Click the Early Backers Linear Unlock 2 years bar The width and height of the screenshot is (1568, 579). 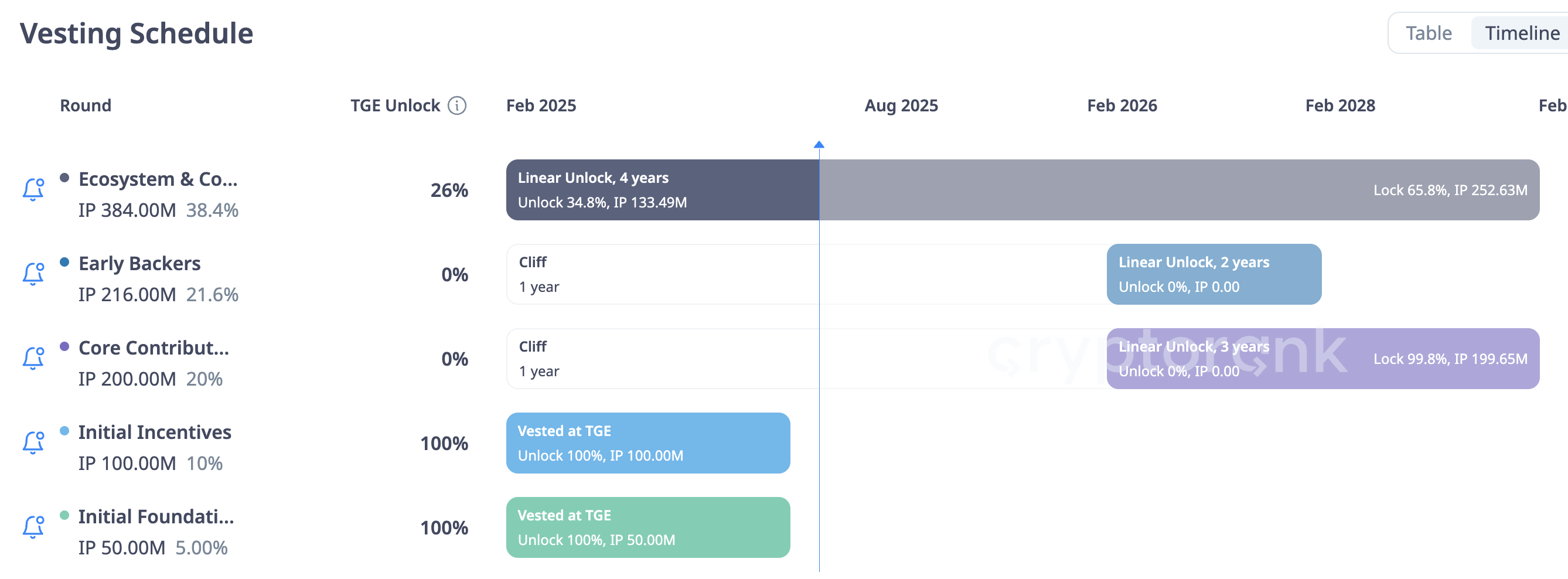pyautogui.click(x=1214, y=275)
